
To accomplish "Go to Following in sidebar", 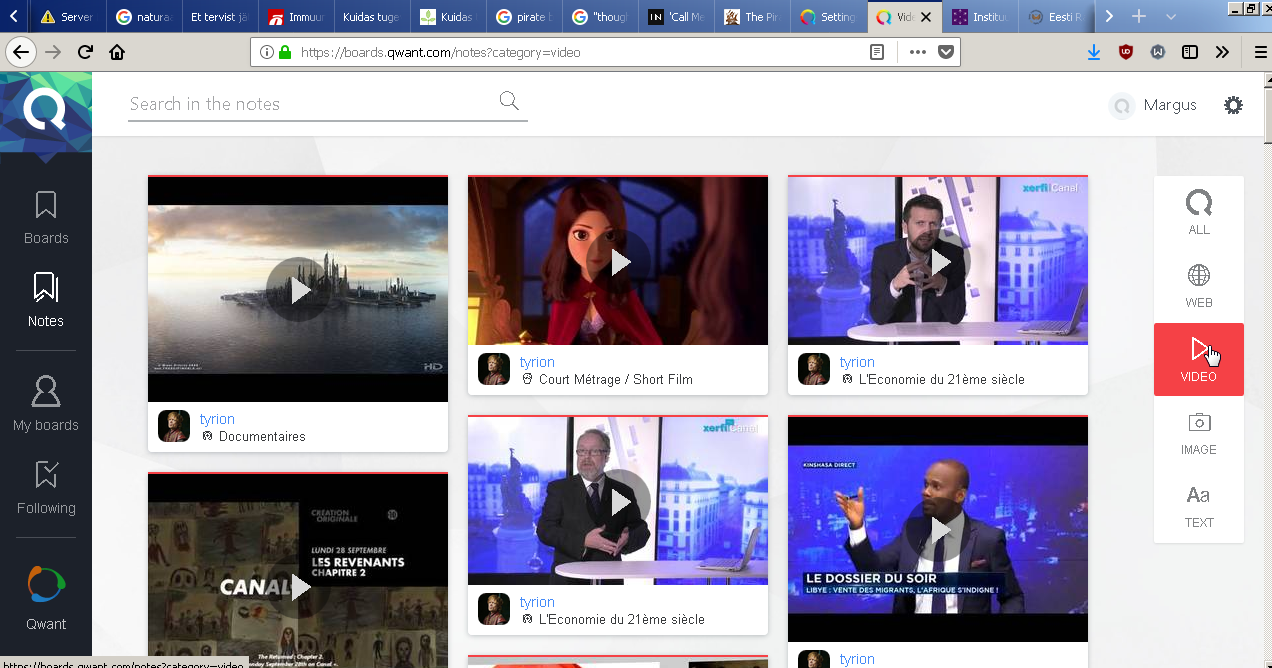I will [x=46, y=487].
